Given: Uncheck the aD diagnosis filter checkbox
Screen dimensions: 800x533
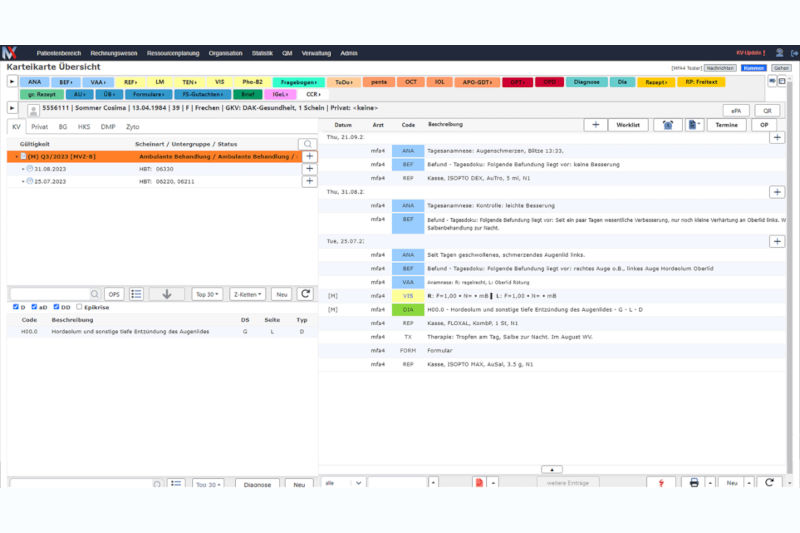Looking at the screenshot, I should (34, 307).
